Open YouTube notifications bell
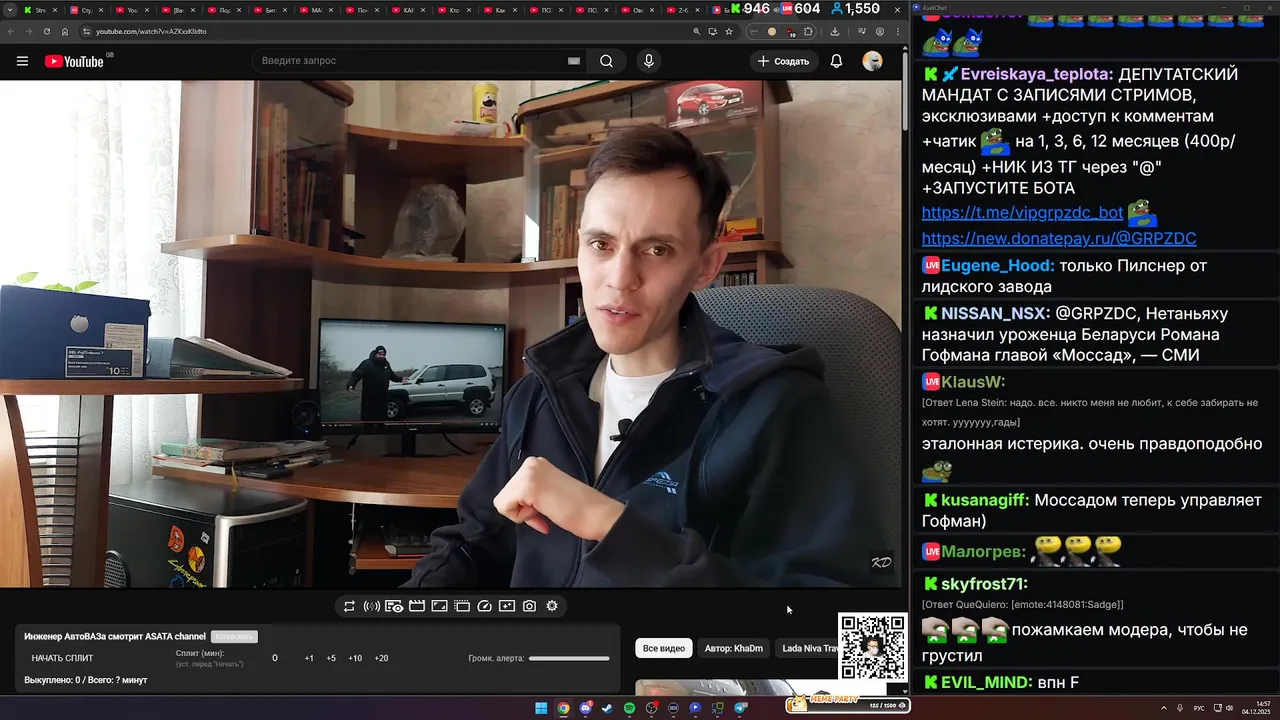This screenshot has height=720, width=1280. tap(836, 61)
